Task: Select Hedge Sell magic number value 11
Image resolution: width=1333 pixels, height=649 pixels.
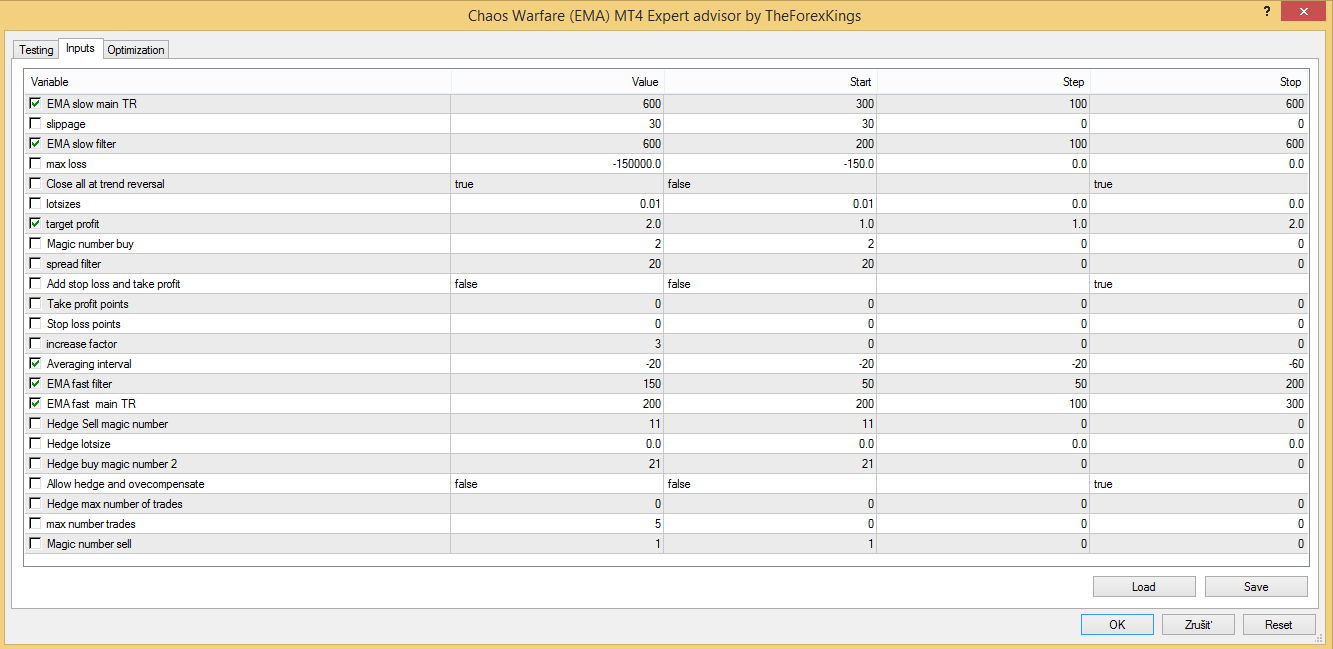Action: click(557, 424)
